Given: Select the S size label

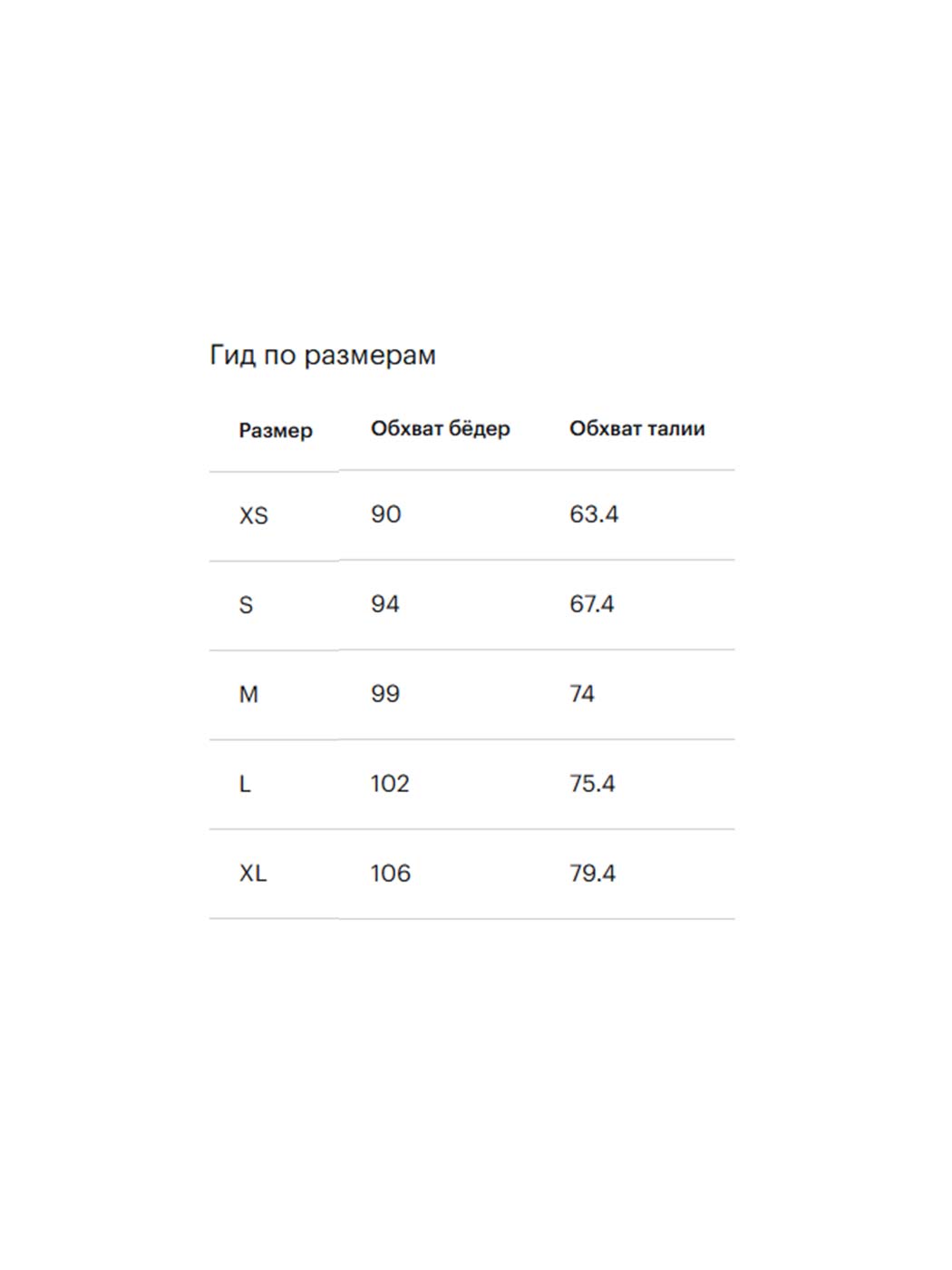Looking at the screenshot, I should click(246, 605).
